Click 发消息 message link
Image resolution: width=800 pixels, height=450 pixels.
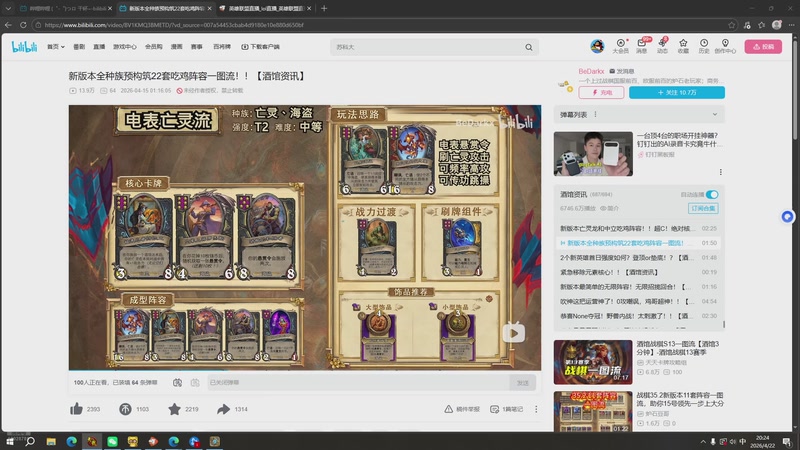click(x=622, y=71)
